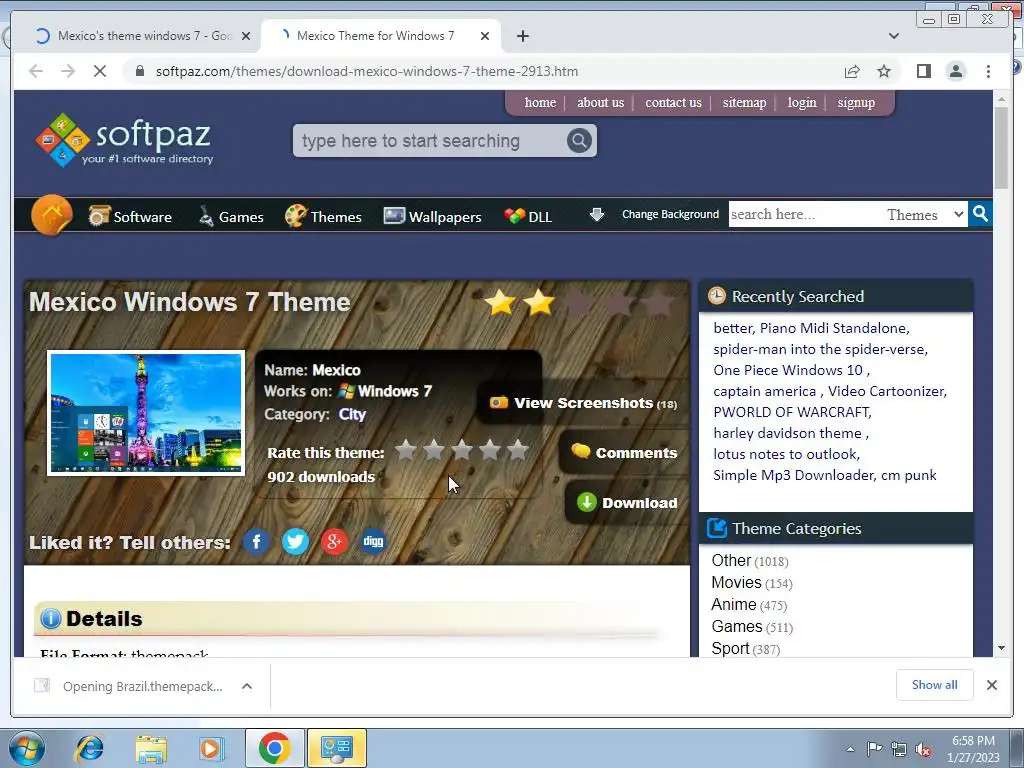Go back to previous page
The width and height of the screenshot is (1024, 768).
tap(36, 71)
